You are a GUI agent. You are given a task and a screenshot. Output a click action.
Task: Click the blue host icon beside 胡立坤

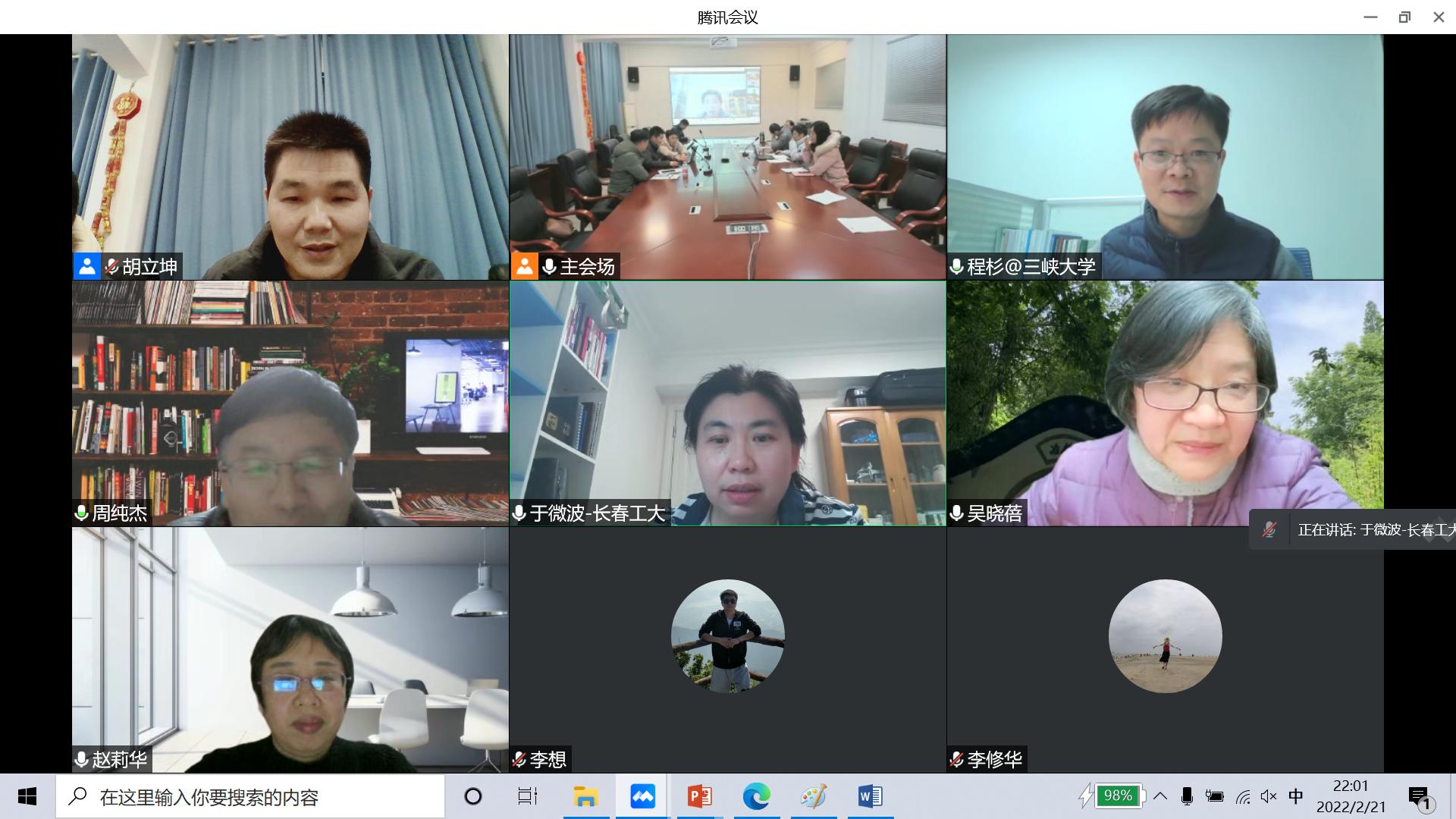click(87, 266)
